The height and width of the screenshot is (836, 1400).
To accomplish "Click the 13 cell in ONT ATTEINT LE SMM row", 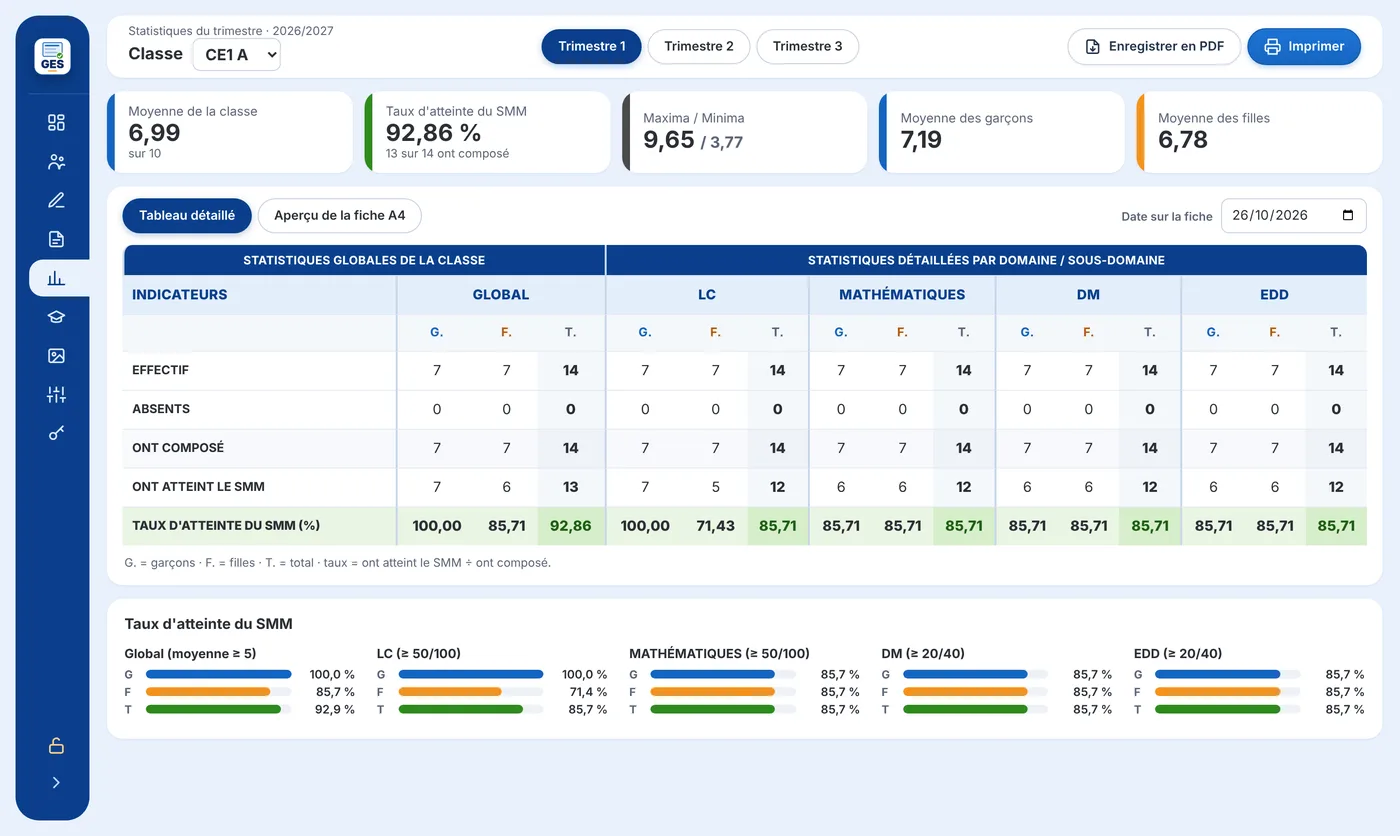I will click(x=571, y=487).
